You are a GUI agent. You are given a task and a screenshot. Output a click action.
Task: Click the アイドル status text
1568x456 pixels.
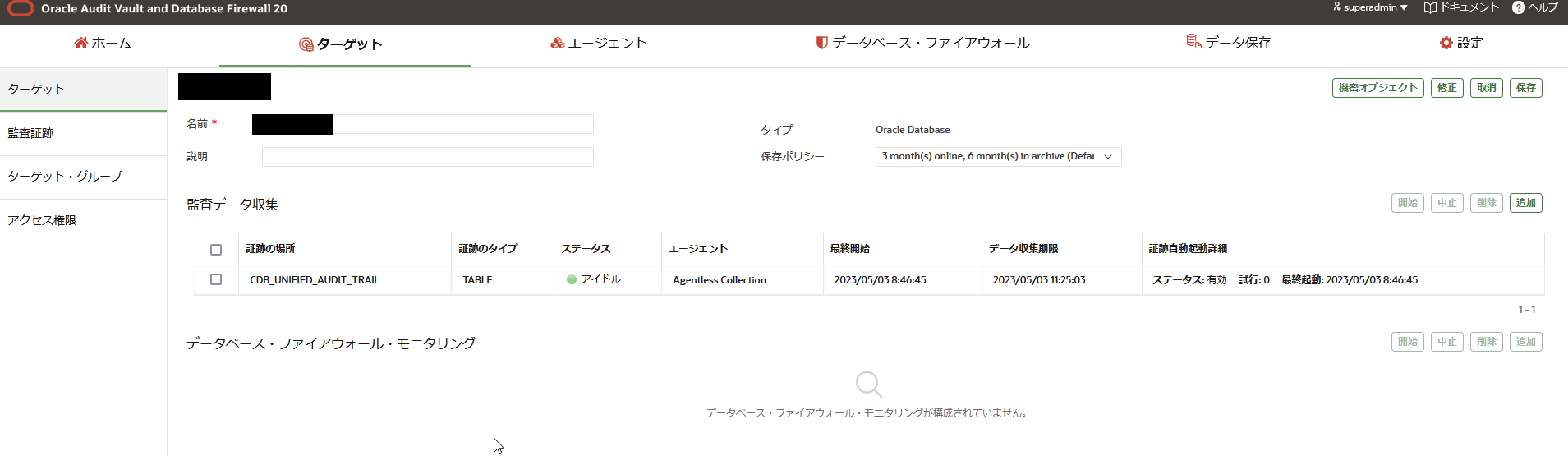coord(601,279)
